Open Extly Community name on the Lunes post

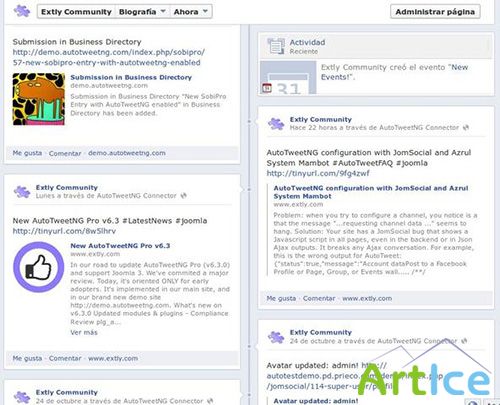(67, 187)
